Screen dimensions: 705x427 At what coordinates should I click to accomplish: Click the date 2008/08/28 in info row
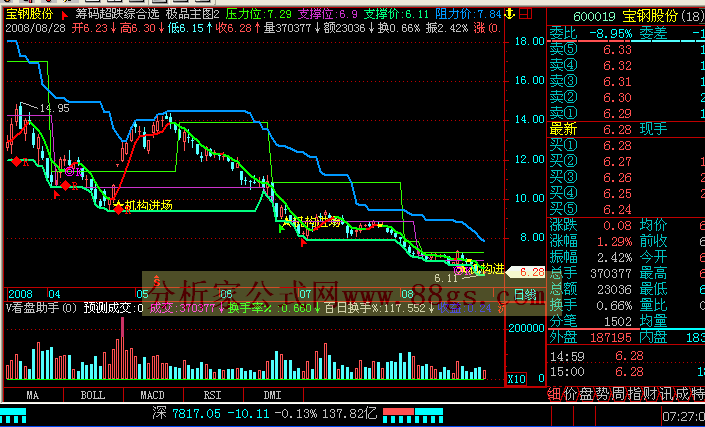pyautogui.click(x=36, y=28)
